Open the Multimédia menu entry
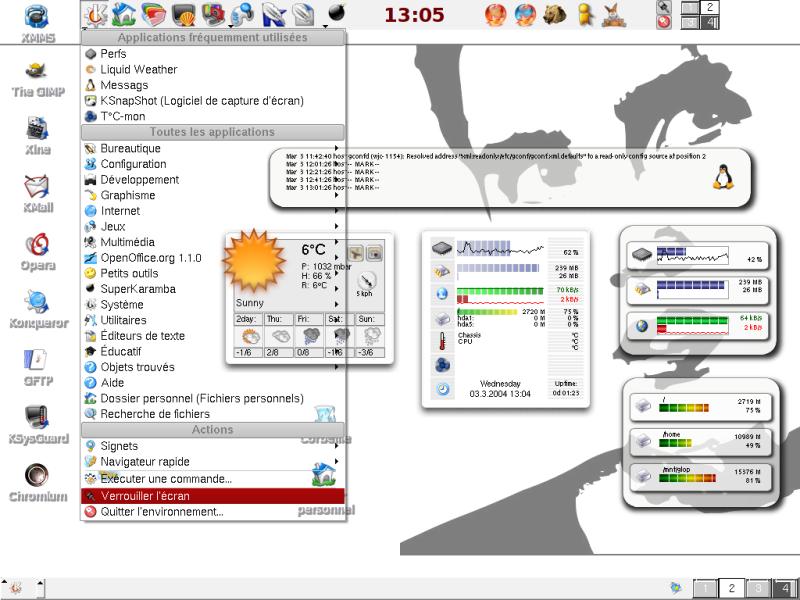Screen dimensions: 800x600 coord(213,242)
